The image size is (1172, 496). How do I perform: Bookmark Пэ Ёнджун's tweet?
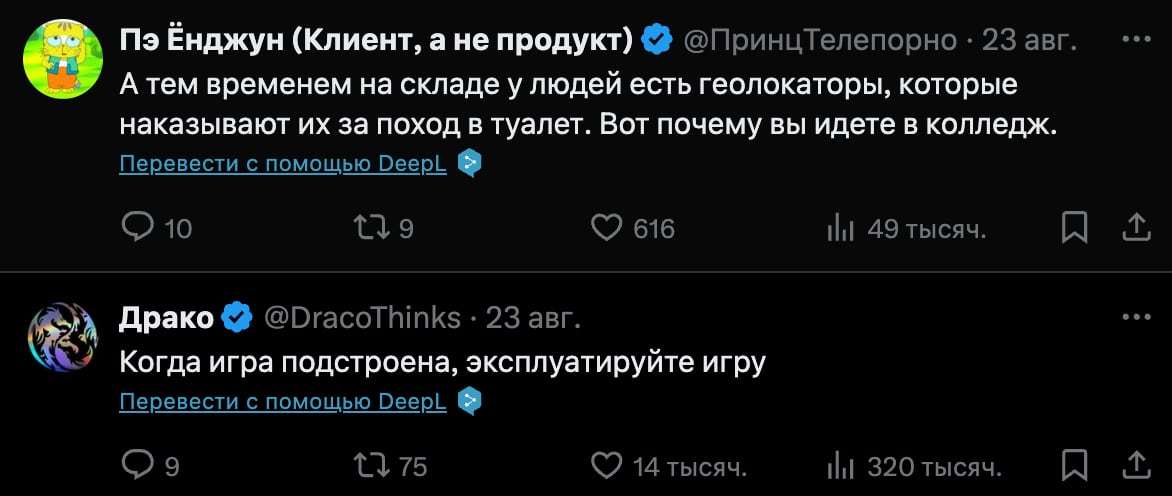coord(1073,229)
